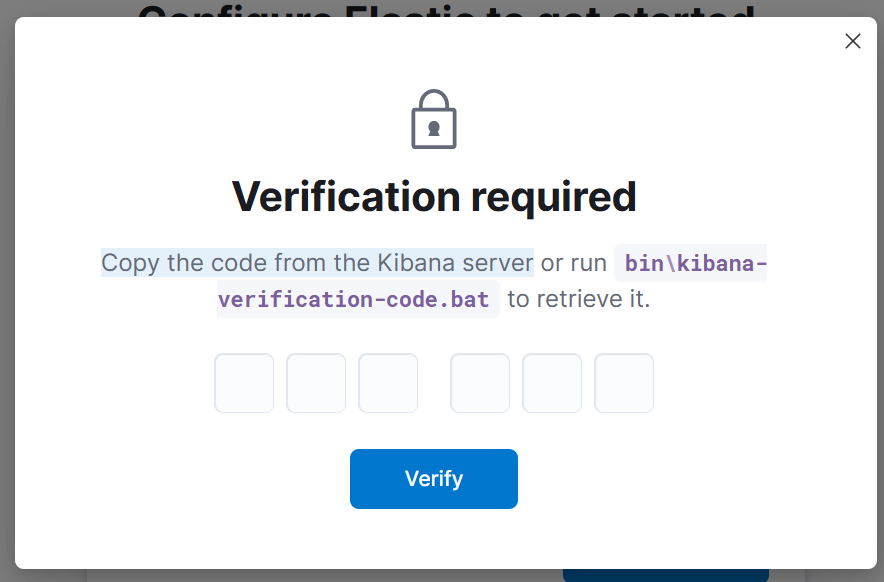Select the second verification code digit box
The width and height of the screenshot is (884, 582).
pyautogui.click(x=316, y=383)
